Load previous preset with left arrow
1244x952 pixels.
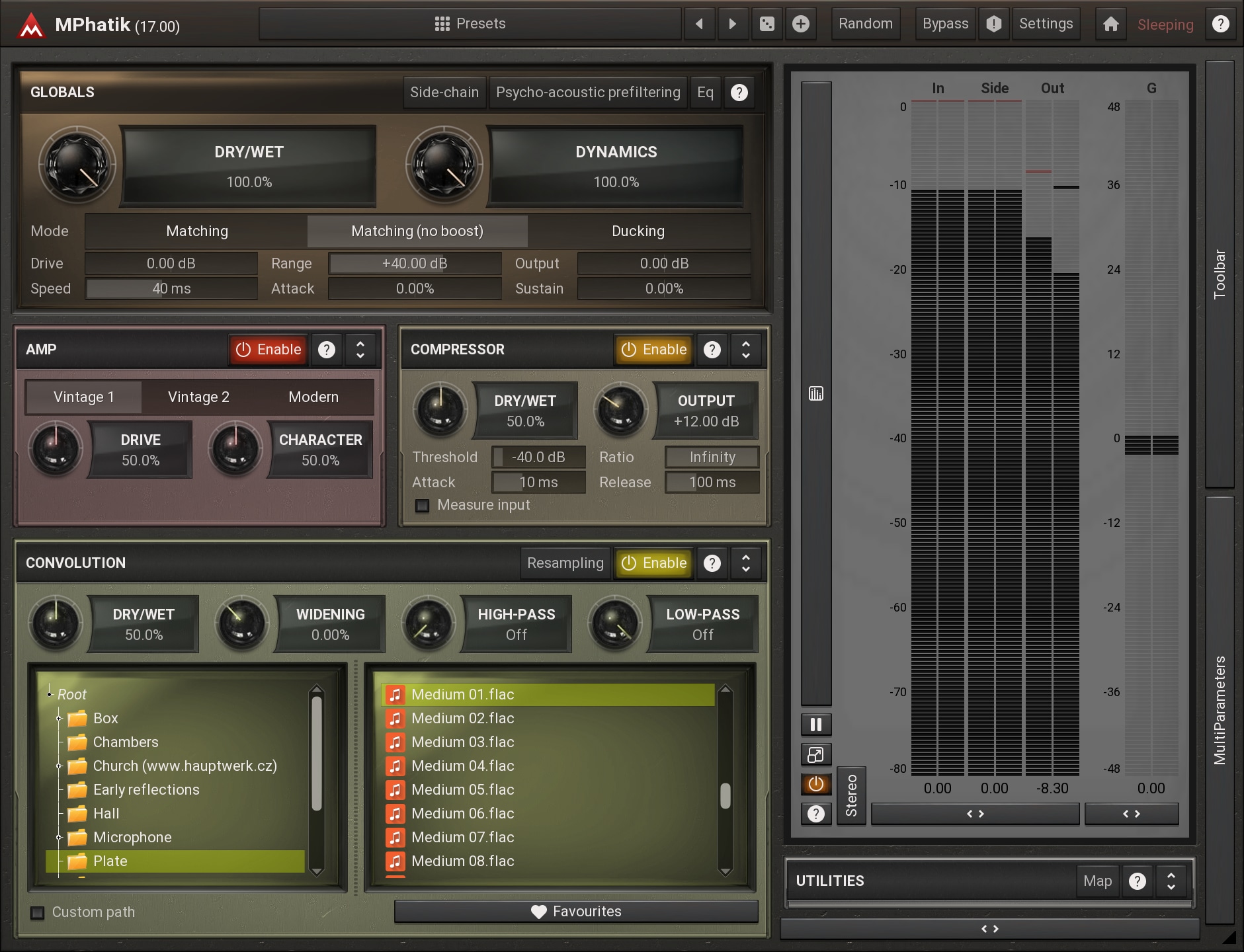pos(699,24)
